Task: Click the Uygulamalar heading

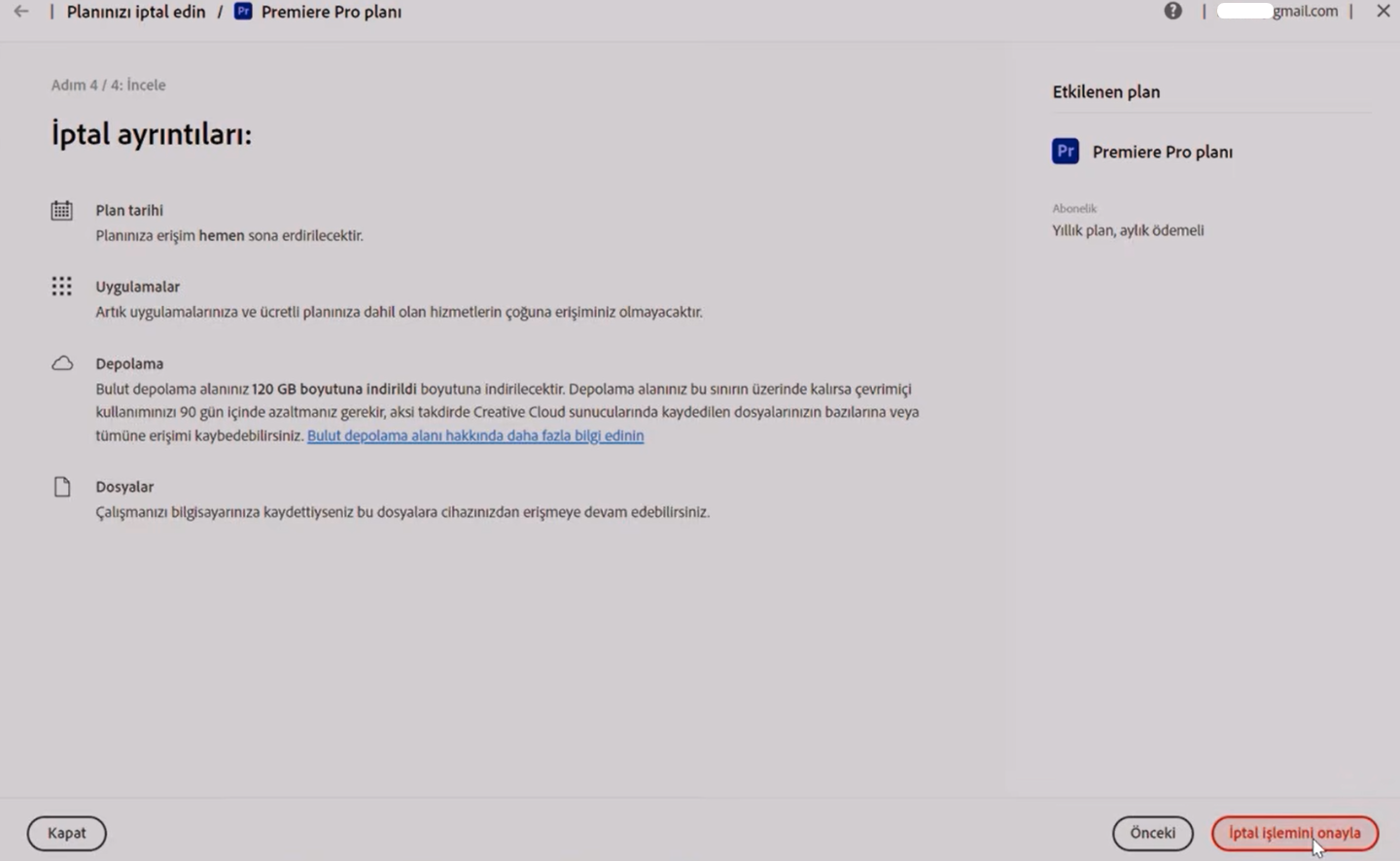Action: point(137,287)
